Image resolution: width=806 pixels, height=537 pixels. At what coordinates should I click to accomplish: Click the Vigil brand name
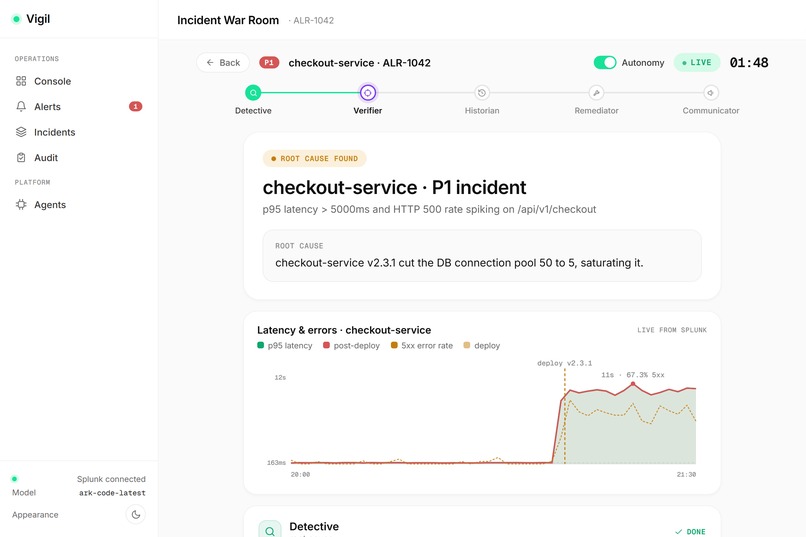tap(38, 19)
